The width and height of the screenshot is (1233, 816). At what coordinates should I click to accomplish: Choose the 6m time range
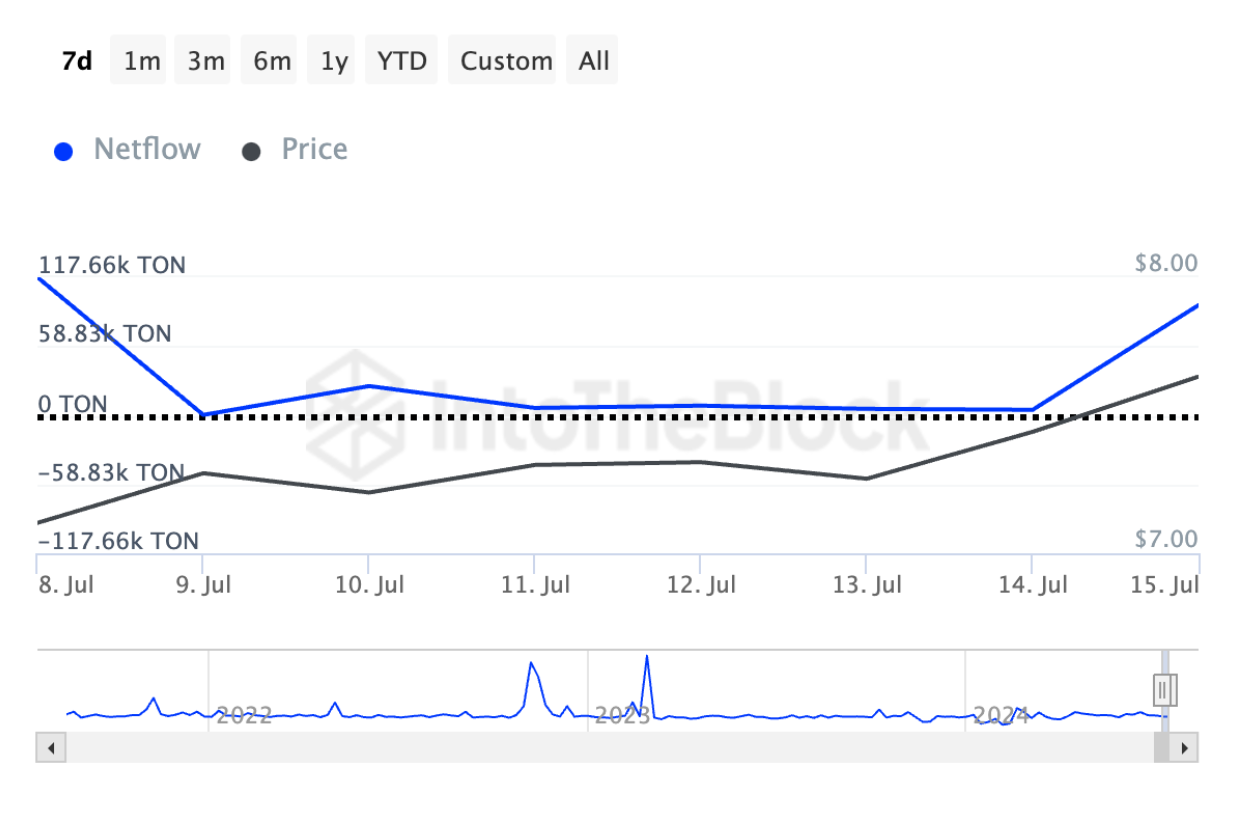[272, 61]
